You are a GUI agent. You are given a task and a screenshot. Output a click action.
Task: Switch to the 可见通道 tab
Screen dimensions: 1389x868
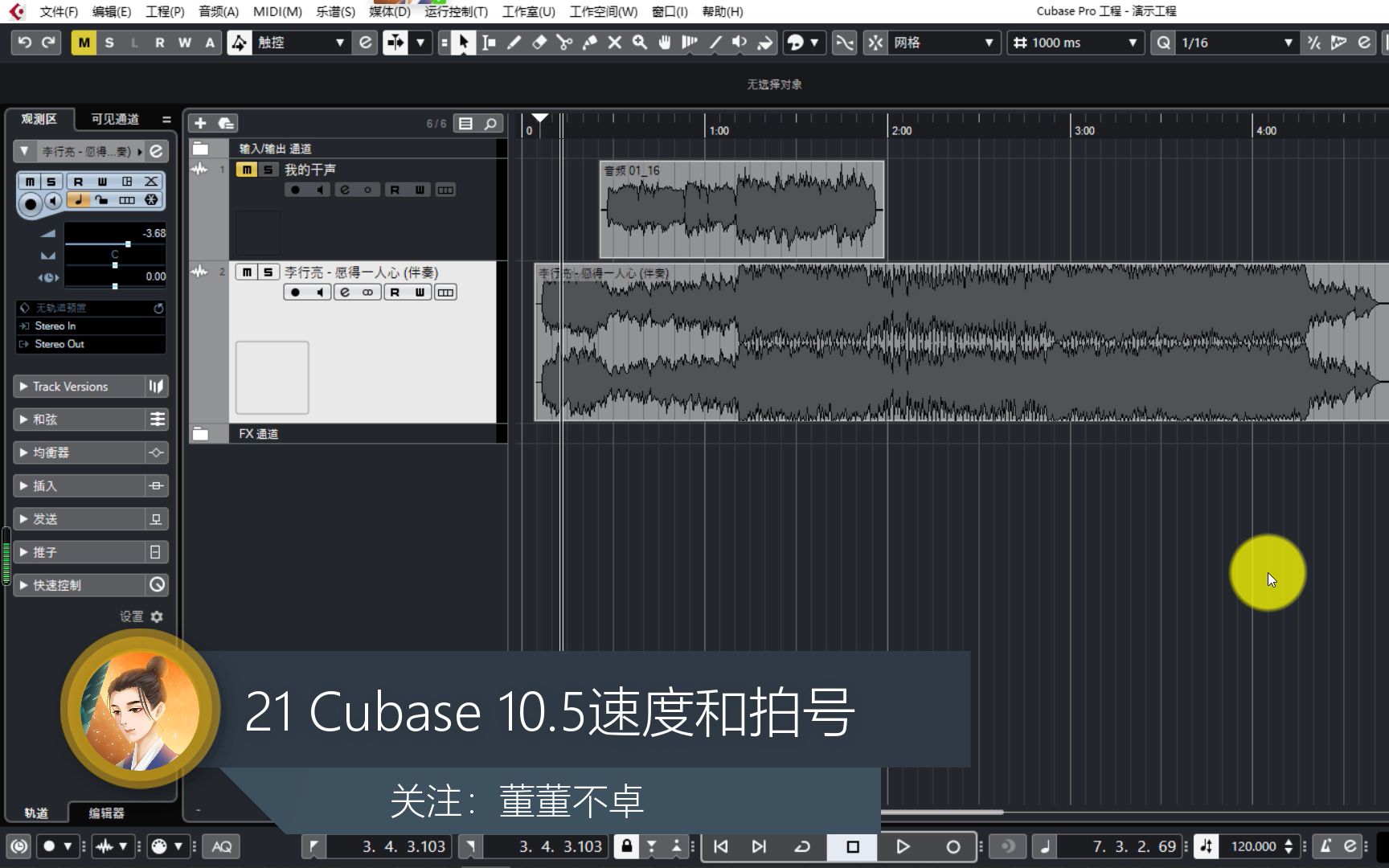[x=115, y=119]
